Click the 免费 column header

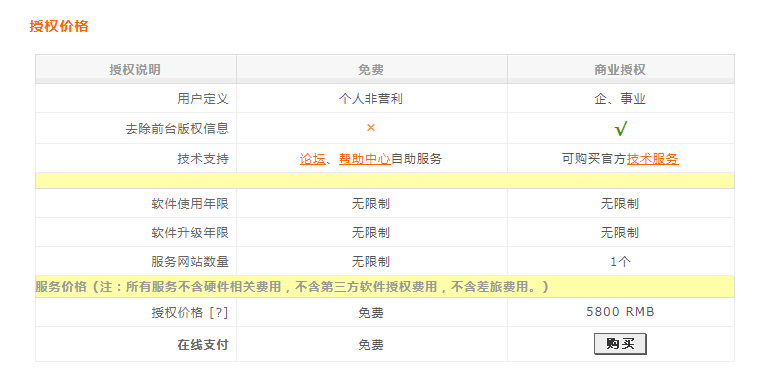pos(371,70)
